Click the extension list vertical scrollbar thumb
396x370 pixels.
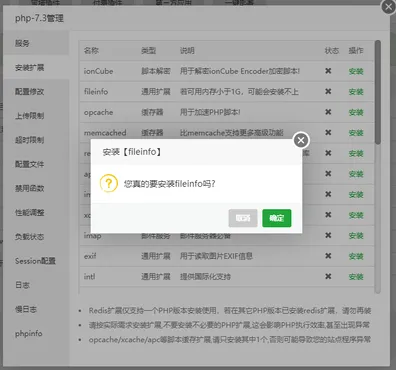(377, 92)
